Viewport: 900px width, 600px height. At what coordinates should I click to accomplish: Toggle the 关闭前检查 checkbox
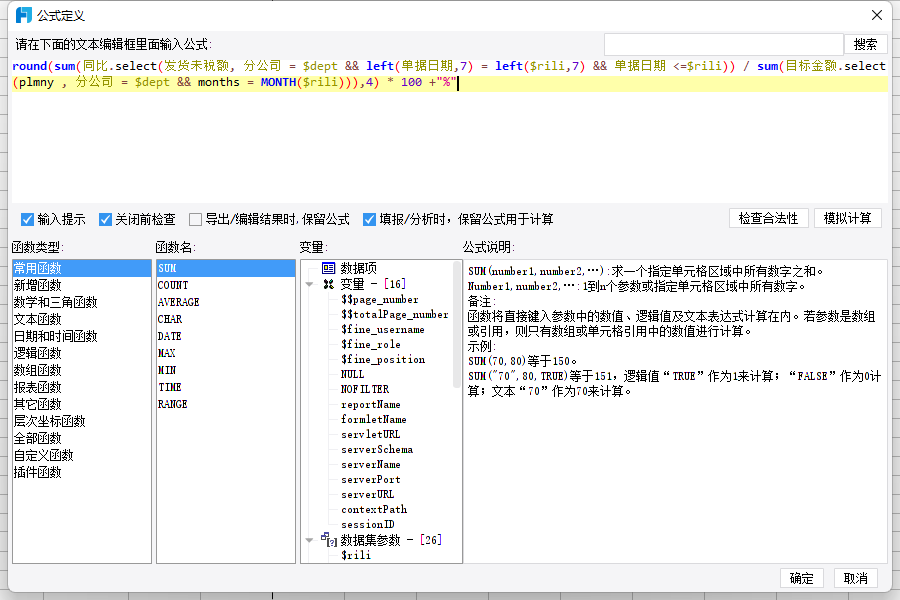[x=105, y=219]
